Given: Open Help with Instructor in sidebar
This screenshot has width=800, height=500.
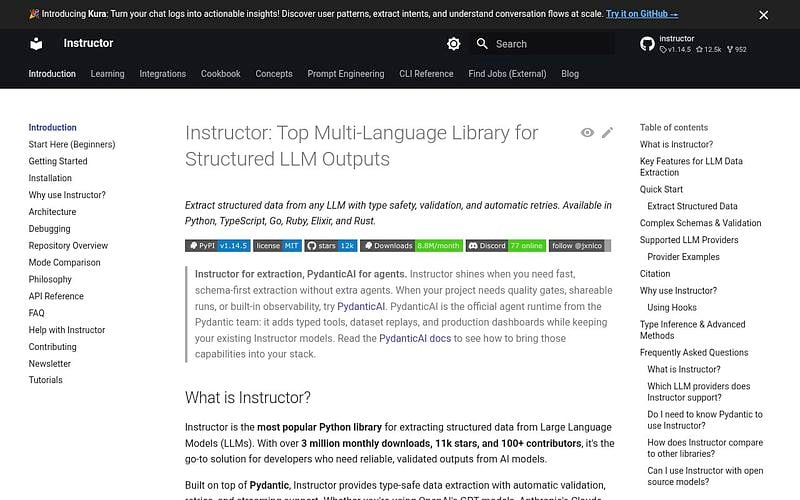Looking at the screenshot, I should [x=67, y=330].
